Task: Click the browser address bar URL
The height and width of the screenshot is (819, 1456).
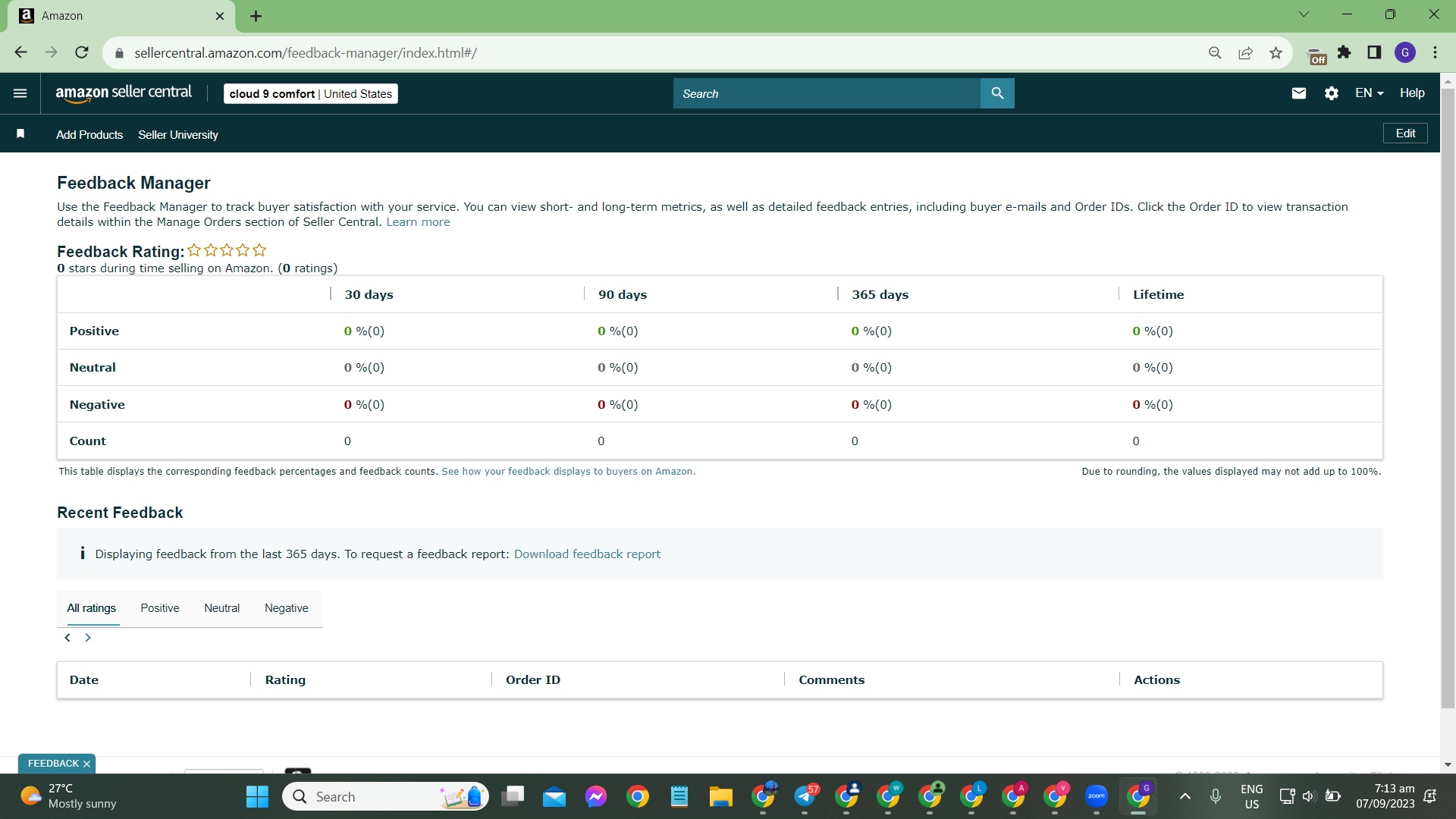Action: tap(306, 53)
